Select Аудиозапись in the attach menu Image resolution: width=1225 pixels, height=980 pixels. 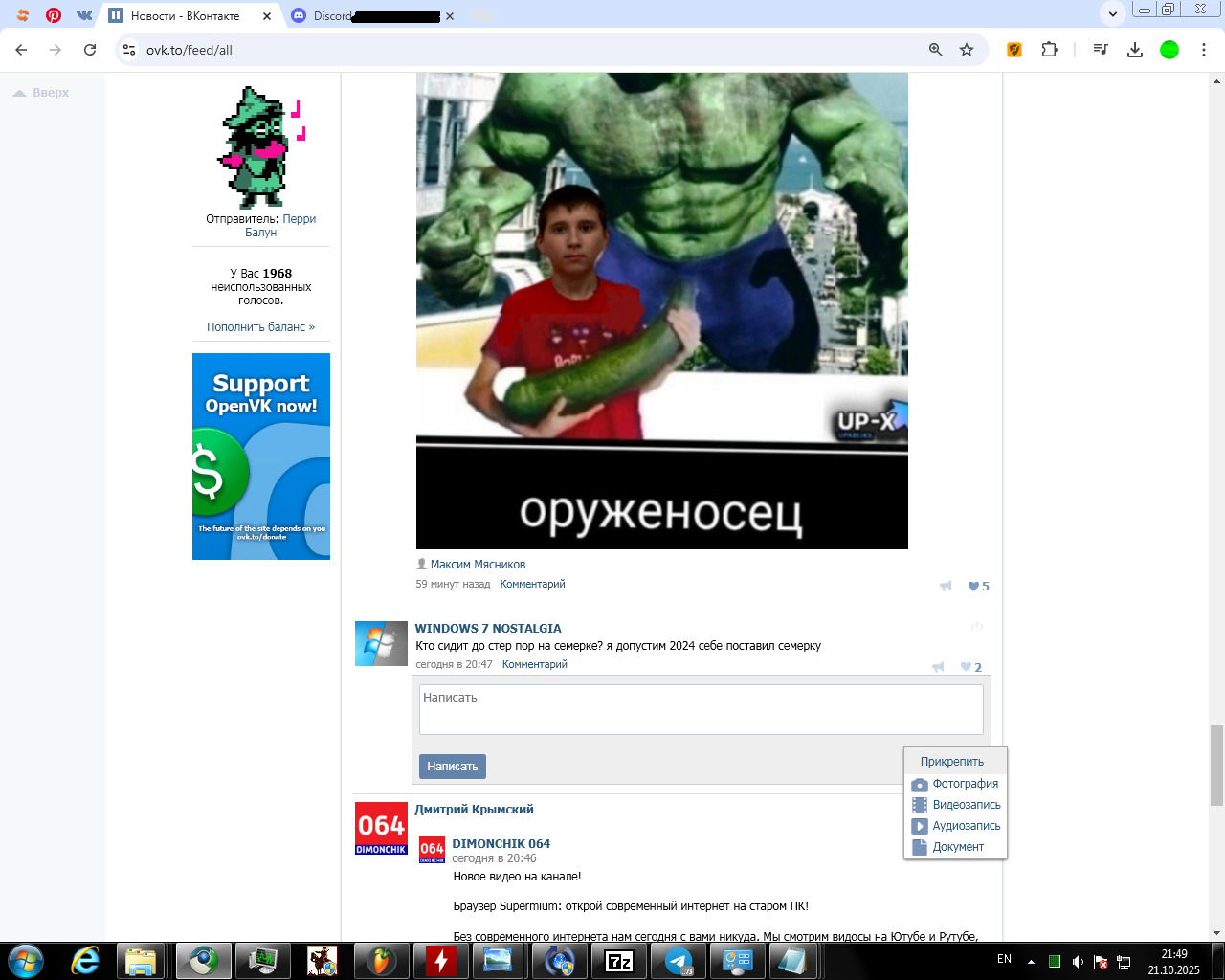coord(966,826)
